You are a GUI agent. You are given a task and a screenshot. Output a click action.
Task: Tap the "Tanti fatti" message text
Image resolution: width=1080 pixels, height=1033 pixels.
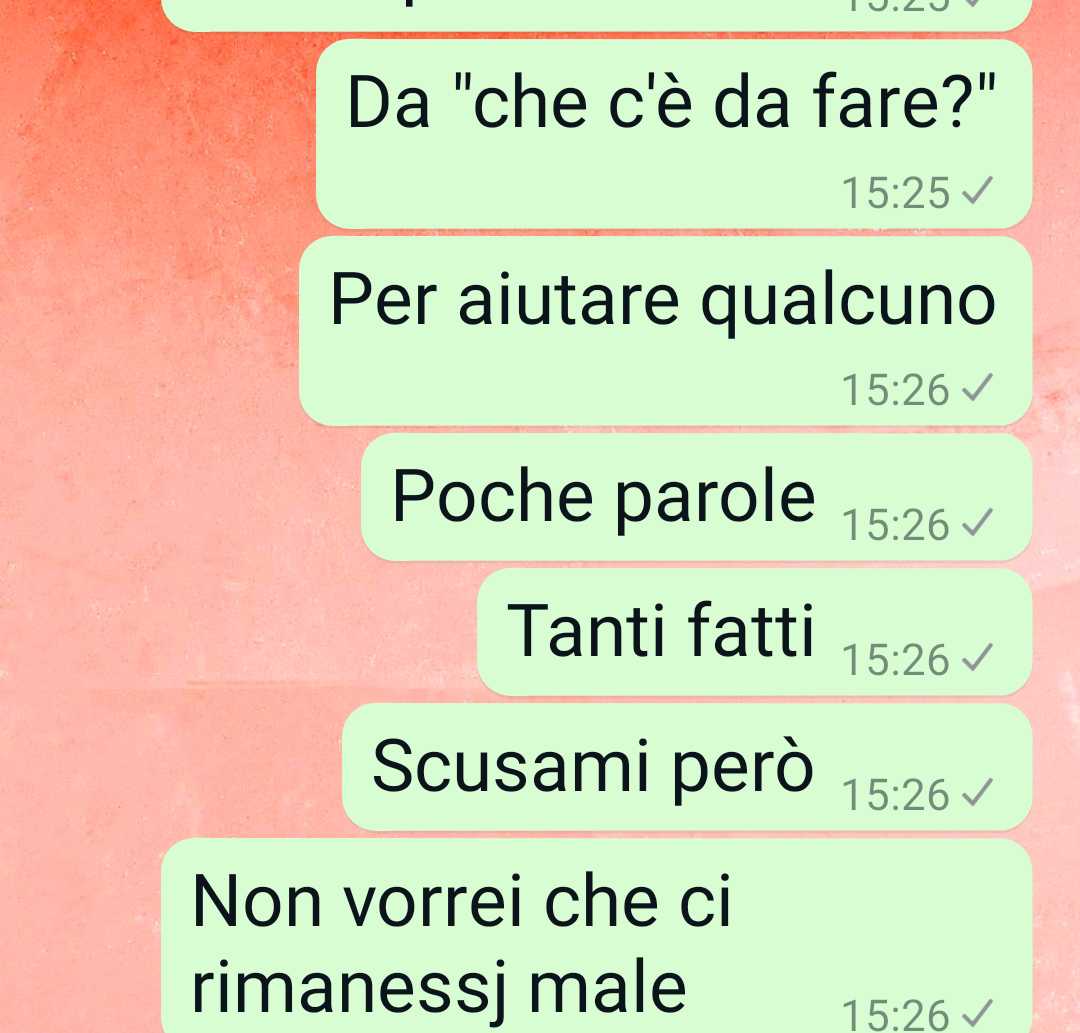(x=661, y=630)
